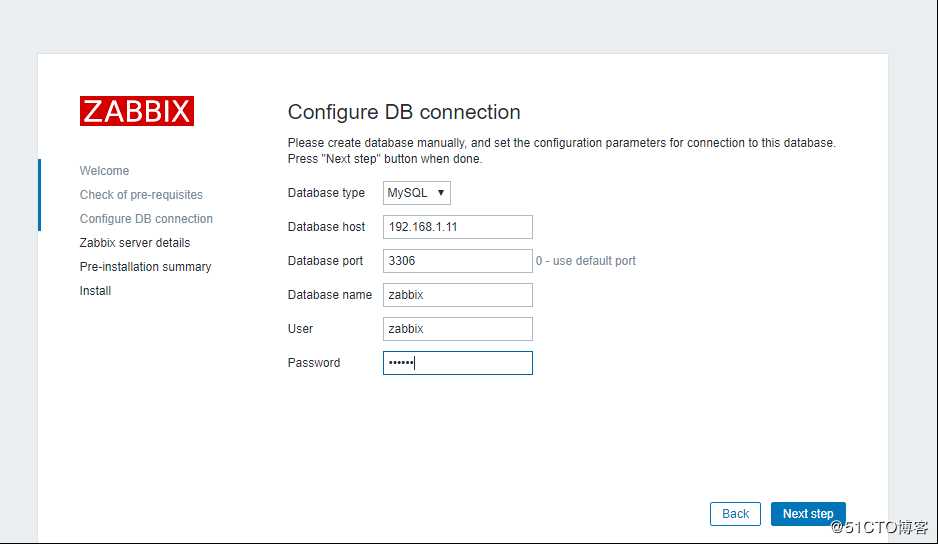
Task: Proceed with the Next step button
Action: point(808,513)
